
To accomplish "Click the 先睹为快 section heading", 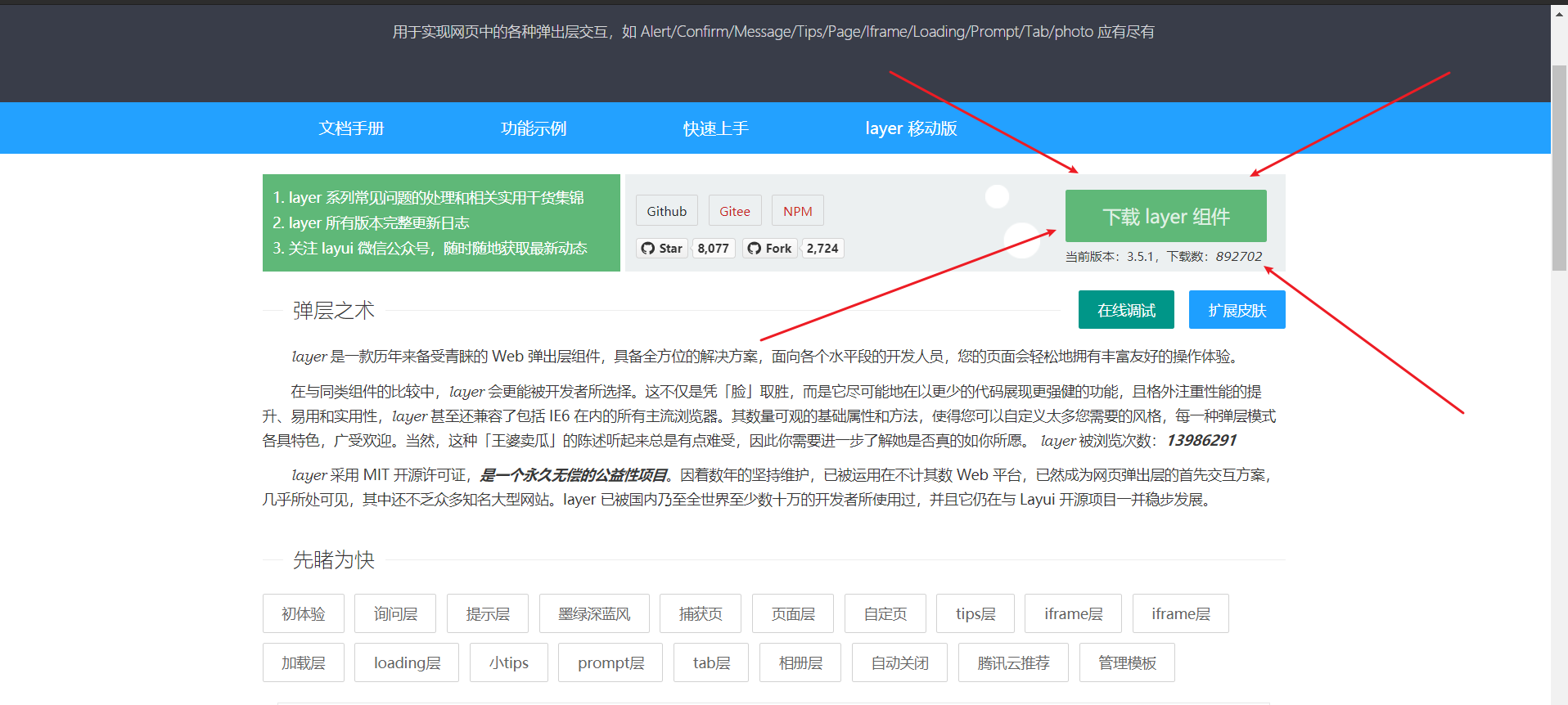I will 334,559.
